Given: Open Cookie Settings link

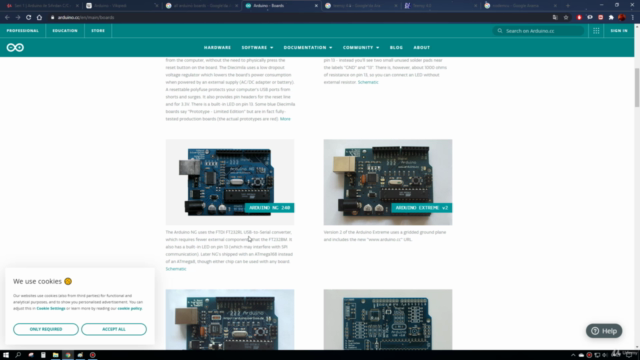Looking at the screenshot, I should tap(51, 309).
